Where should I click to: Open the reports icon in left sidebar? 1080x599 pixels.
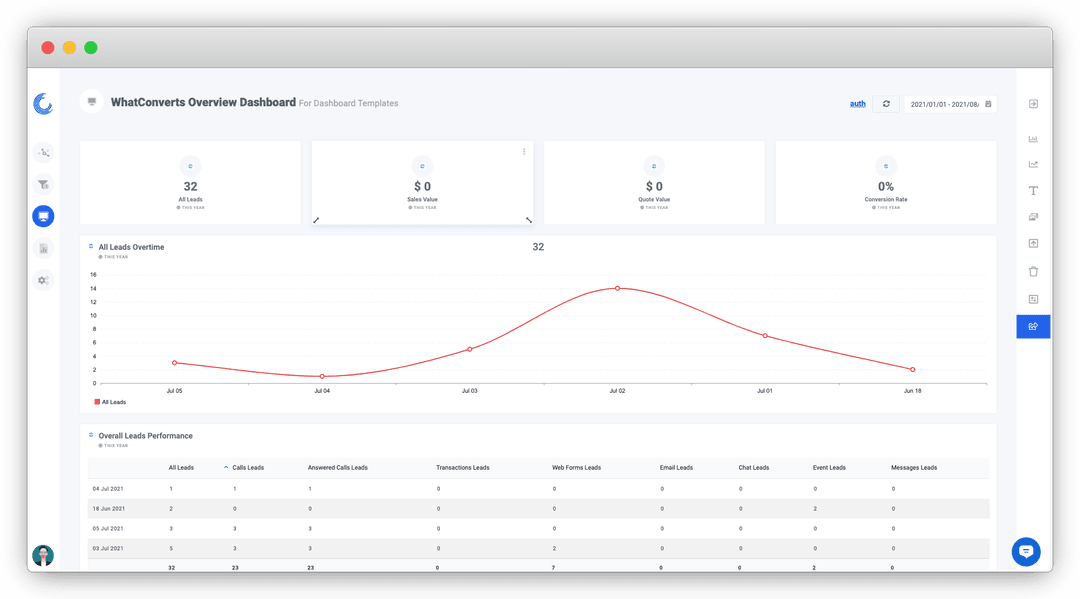(x=43, y=249)
